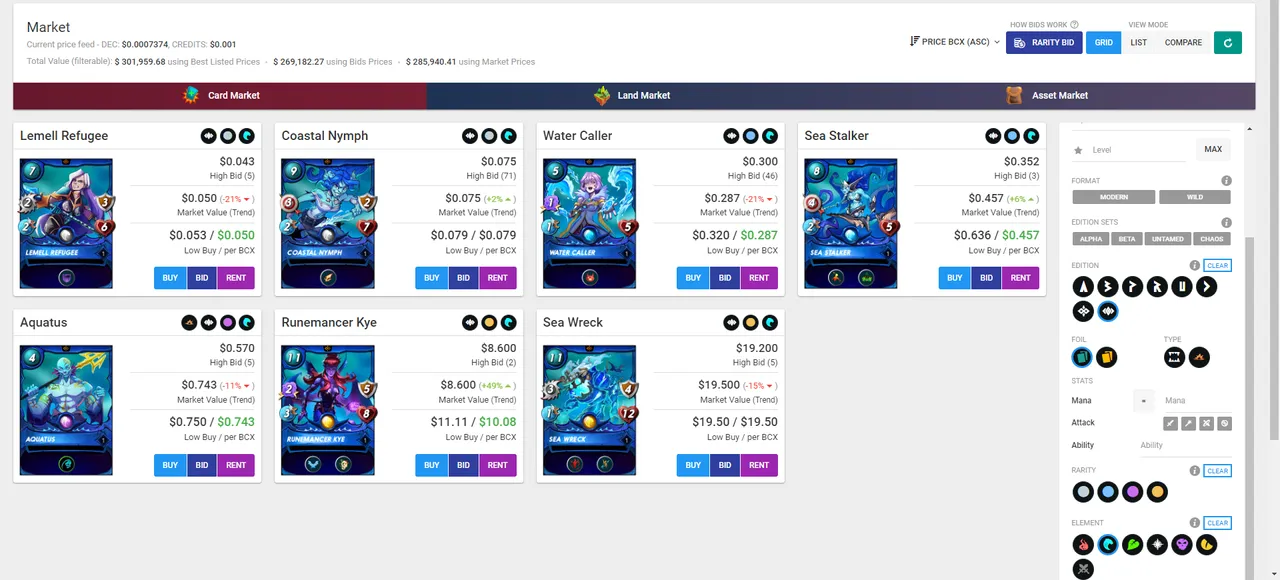Switch to List view mode
This screenshot has width=1280, height=580.
point(1138,42)
